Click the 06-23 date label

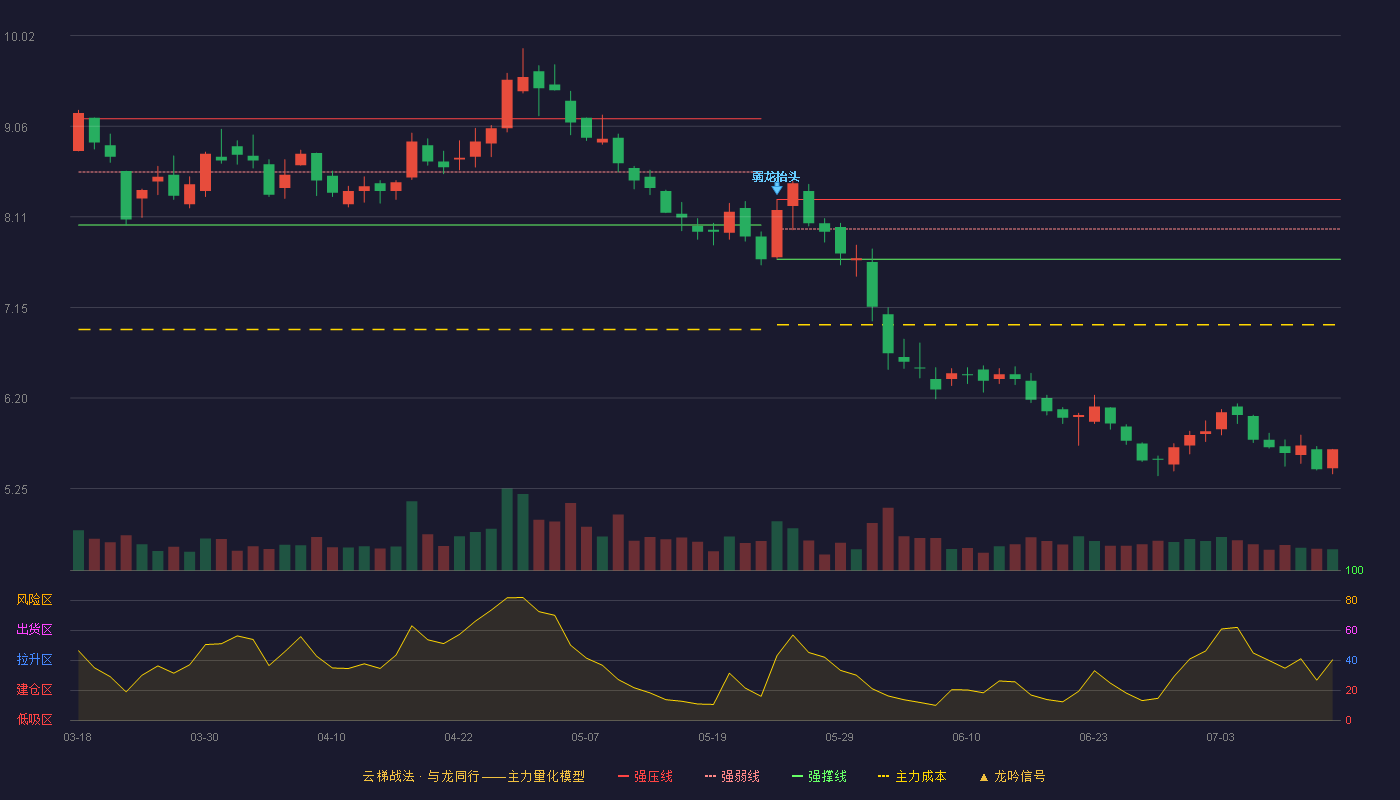click(x=1093, y=737)
